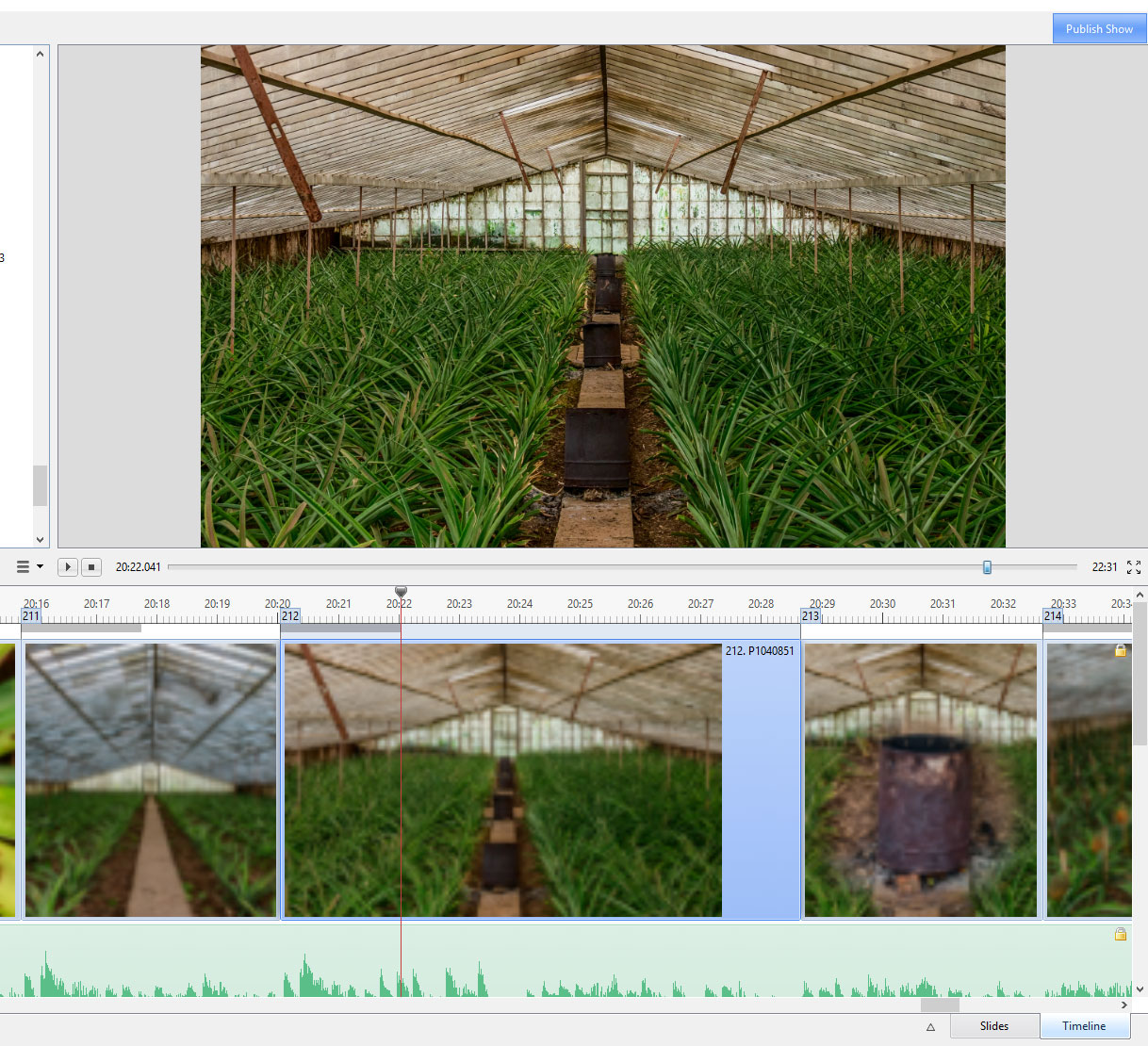Viewport: 1148px width, 1046px height.
Task: Open the hamburger menu beside the play button
Action: pyautogui.click(x=29, y=566)
